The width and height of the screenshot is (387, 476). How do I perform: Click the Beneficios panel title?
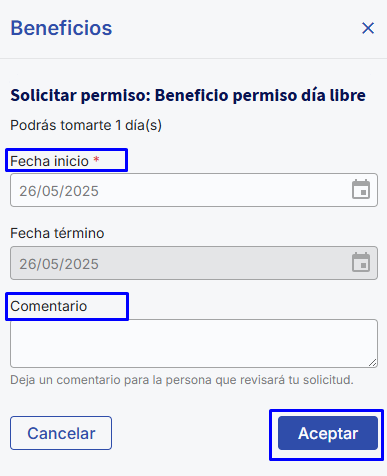61,28
